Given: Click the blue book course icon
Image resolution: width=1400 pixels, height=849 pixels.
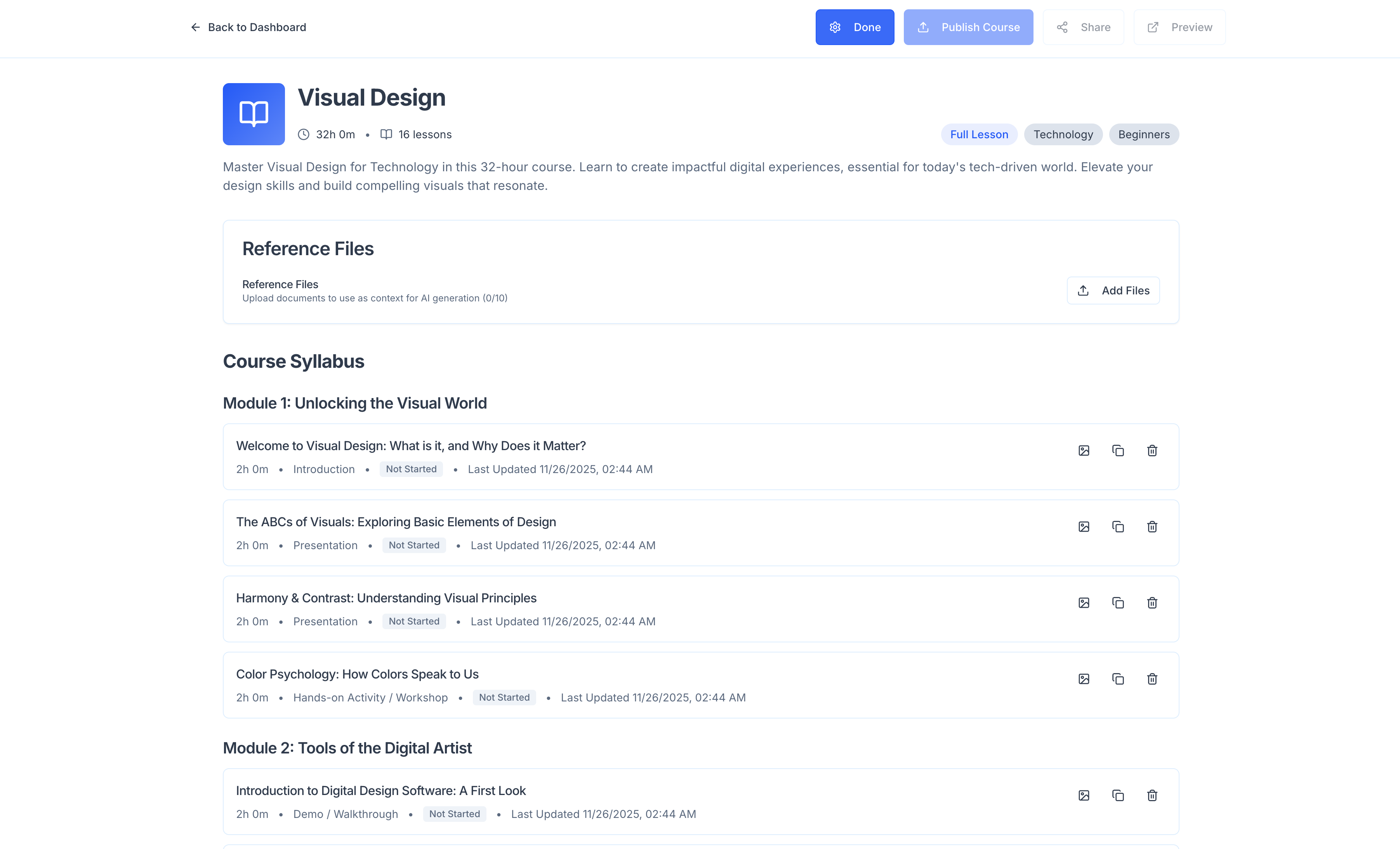Looking at the screenshot, I should (254, 114).
